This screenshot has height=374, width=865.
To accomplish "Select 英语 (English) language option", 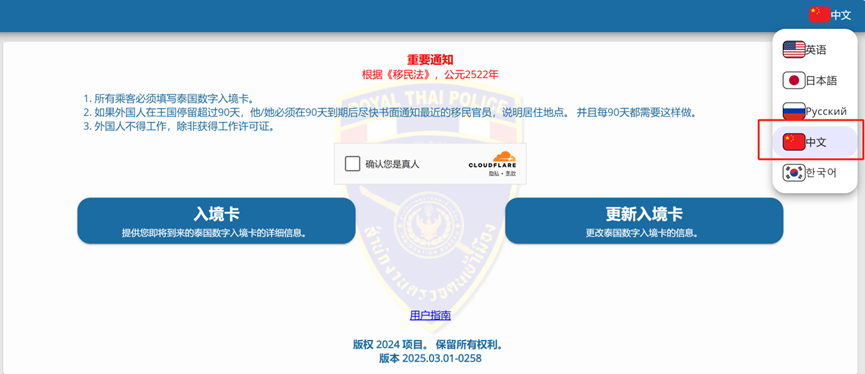I will (815, 50).
